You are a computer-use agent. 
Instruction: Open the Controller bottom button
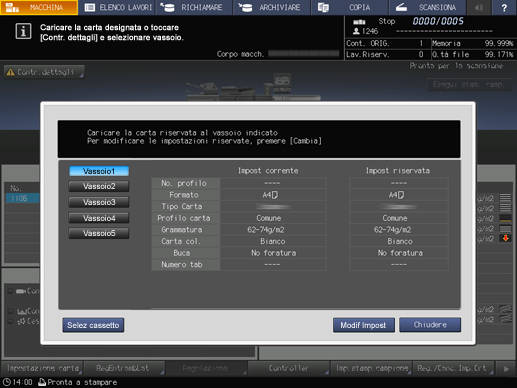pos(289,368)
